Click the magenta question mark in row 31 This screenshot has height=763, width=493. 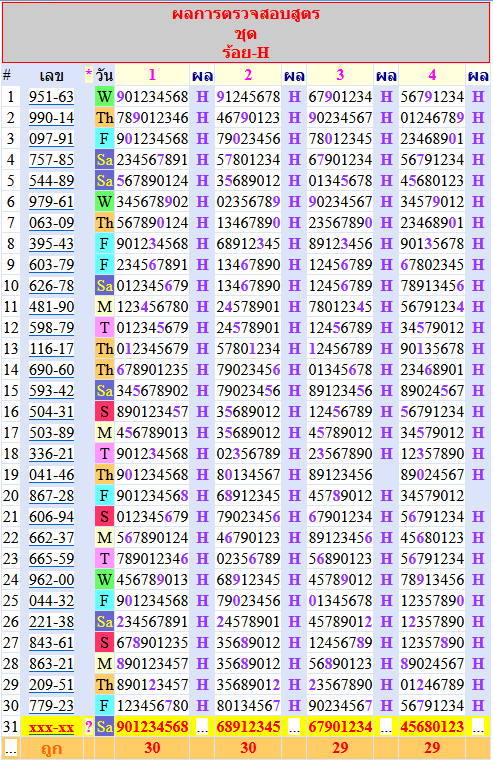89,727
